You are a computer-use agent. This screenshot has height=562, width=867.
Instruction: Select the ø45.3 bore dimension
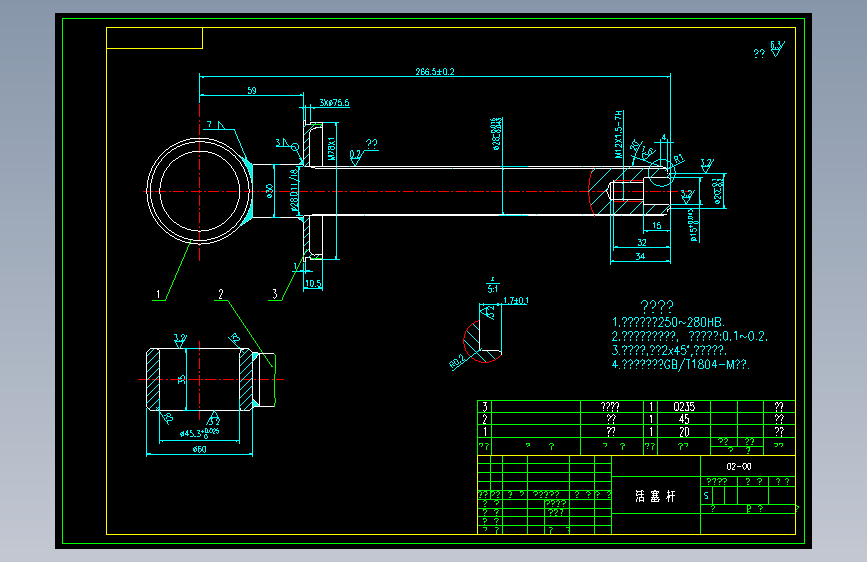click(x=200, y=433)
